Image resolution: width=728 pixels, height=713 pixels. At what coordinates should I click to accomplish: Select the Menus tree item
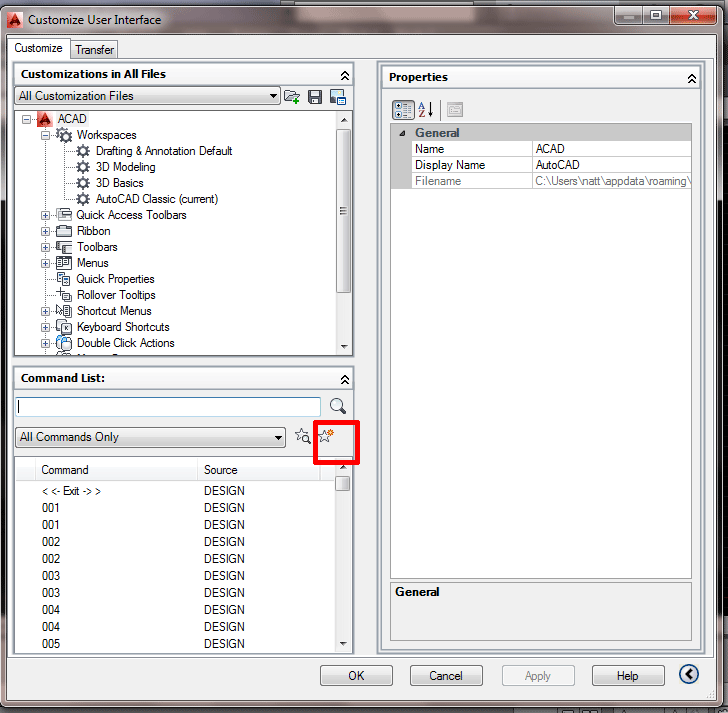click(x=92, y=263)
